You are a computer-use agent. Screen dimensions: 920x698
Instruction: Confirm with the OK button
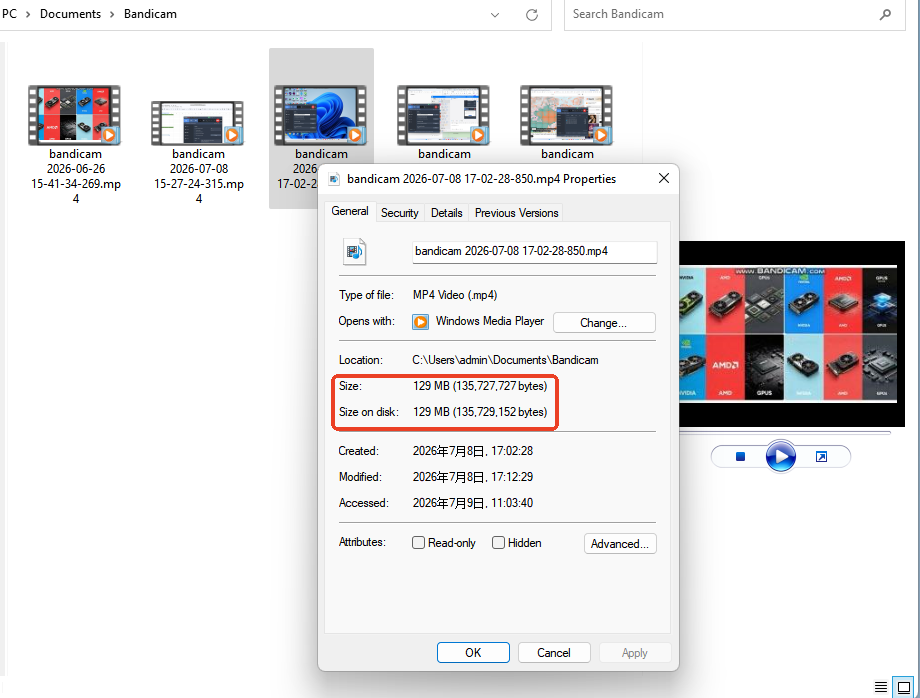(x=473, y=653)
